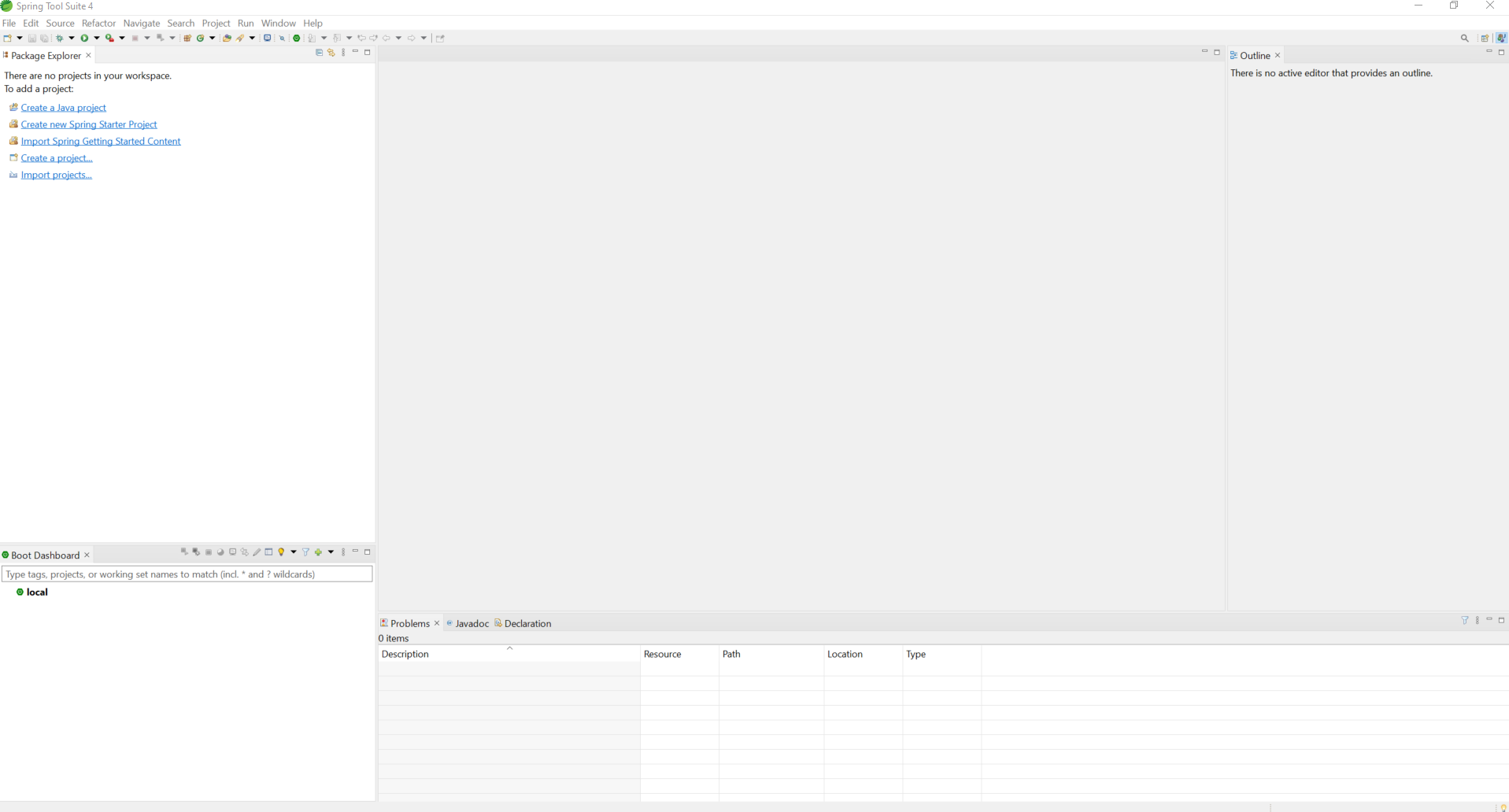The image size is (1509, 812).
Task: Click the Save icon in the toolbar
Action: click(x=32, y=38)
